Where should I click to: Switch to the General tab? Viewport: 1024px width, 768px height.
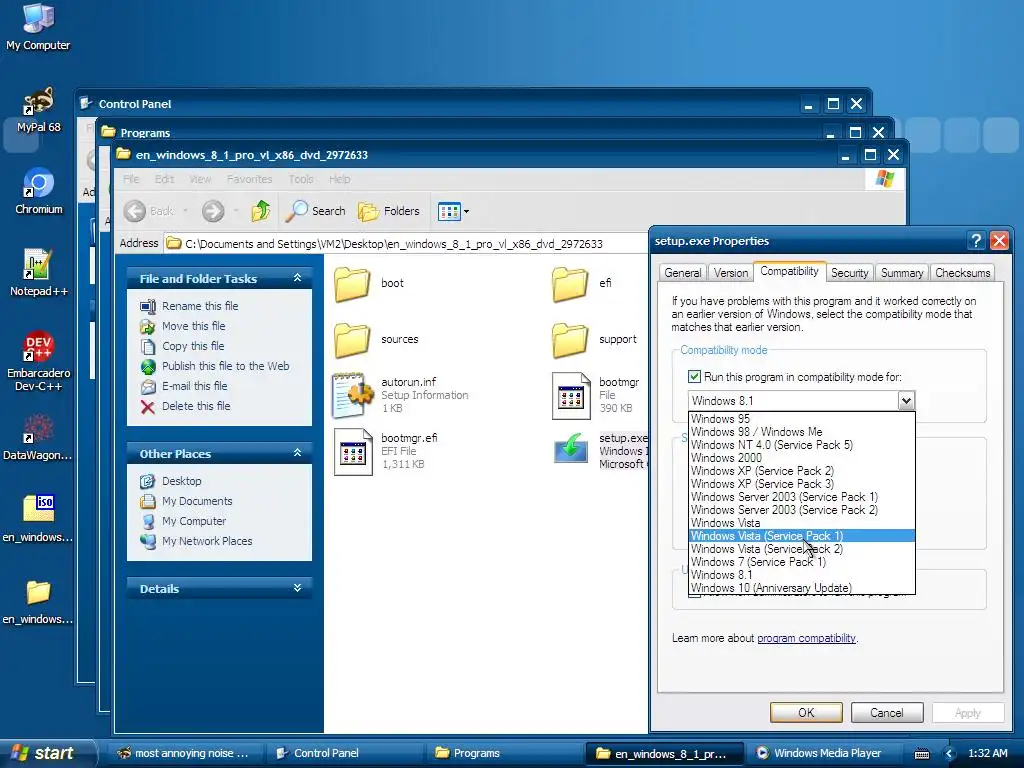pyautogui.click(x=682, y=273)
